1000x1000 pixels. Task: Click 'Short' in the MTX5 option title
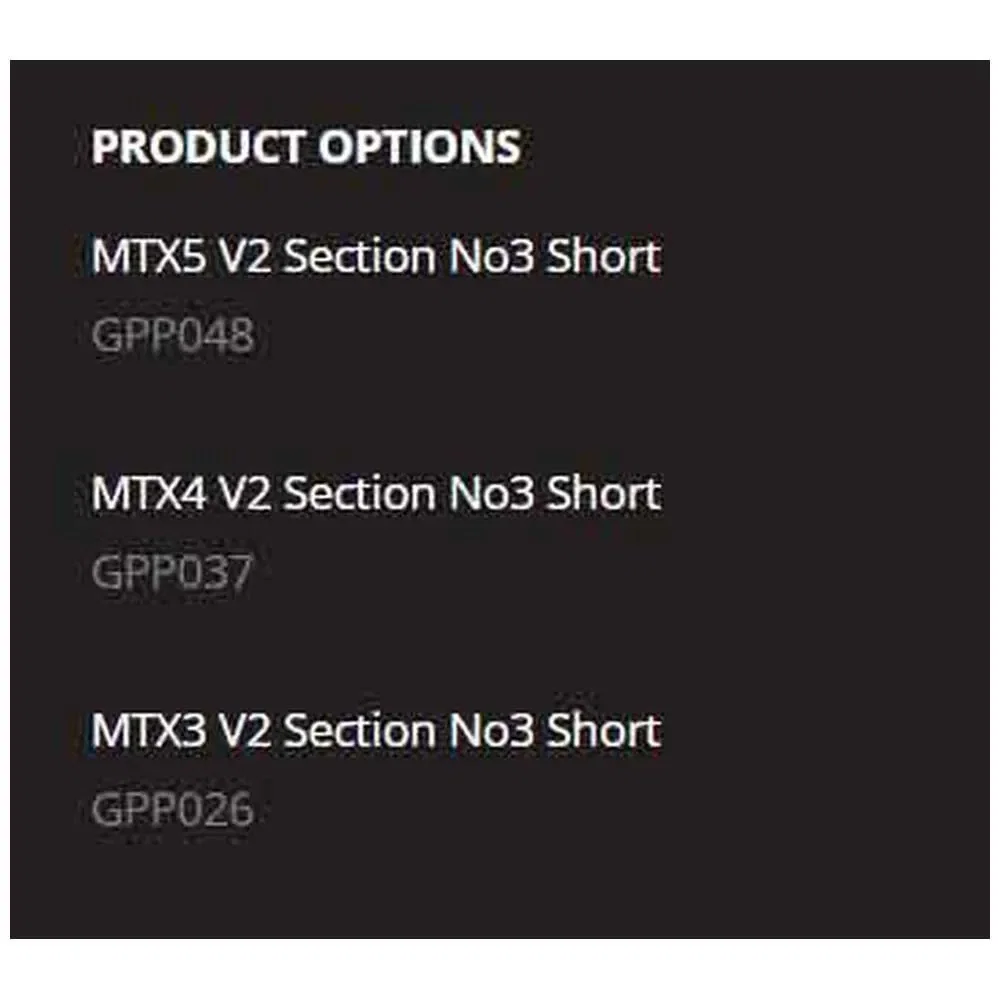click(603, 256)
